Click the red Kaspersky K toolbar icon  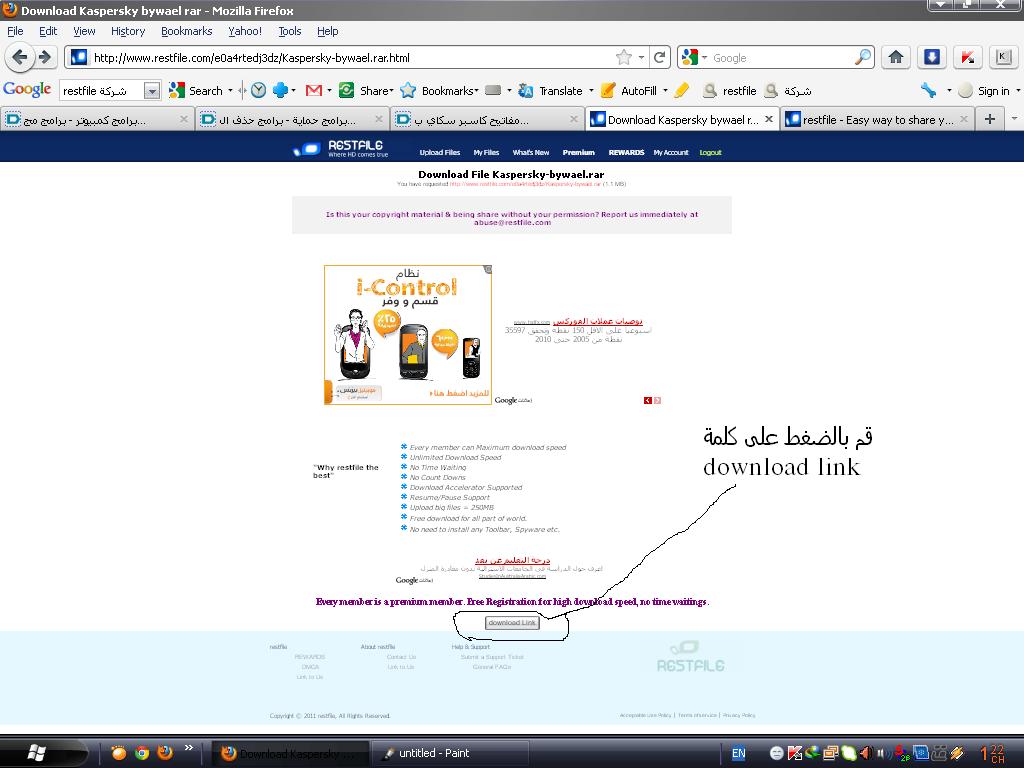(x=967, y=57)
